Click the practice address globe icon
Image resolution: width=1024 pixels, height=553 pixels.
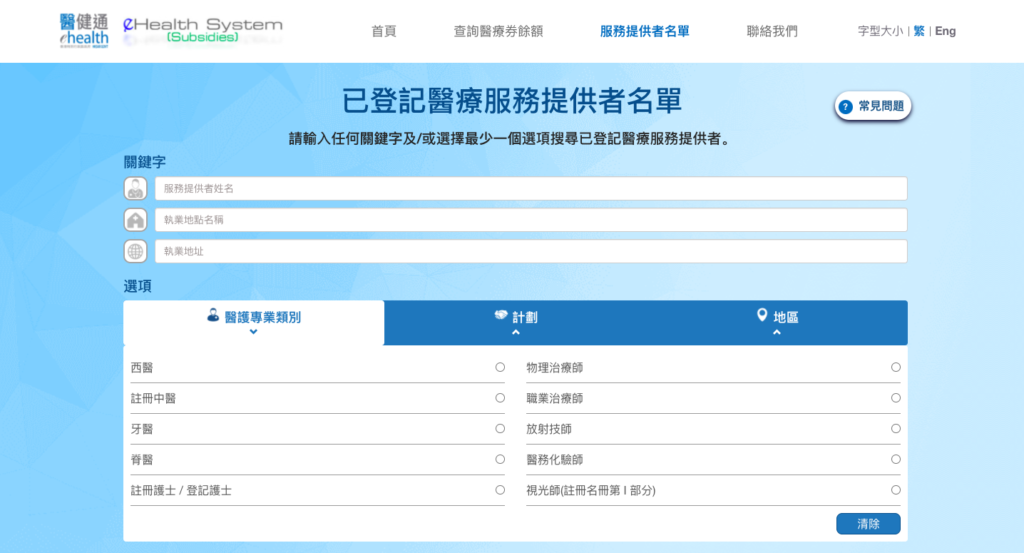click(x=135, y=251)
